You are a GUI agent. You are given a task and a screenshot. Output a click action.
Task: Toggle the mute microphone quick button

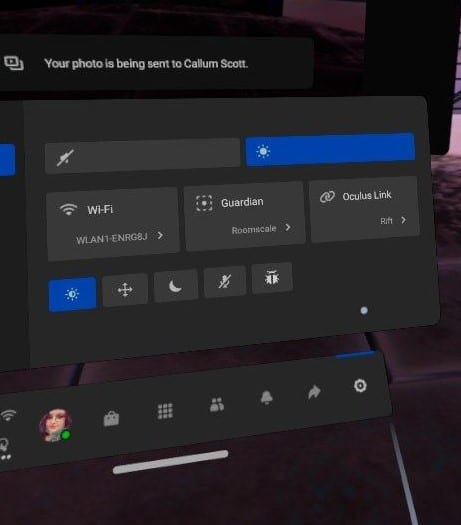tap(225, 281)
